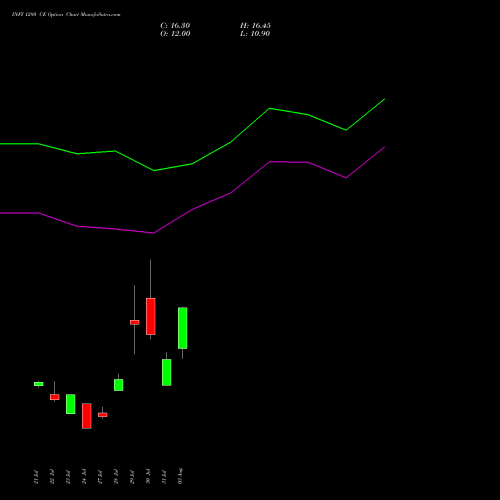Click the green candle for 23 Jul

pyautogui.click(x=71, y=404)
